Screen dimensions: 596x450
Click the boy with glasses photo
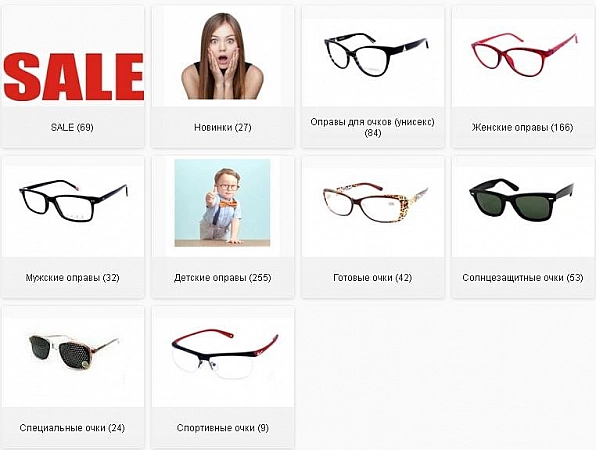click(222, 203)
